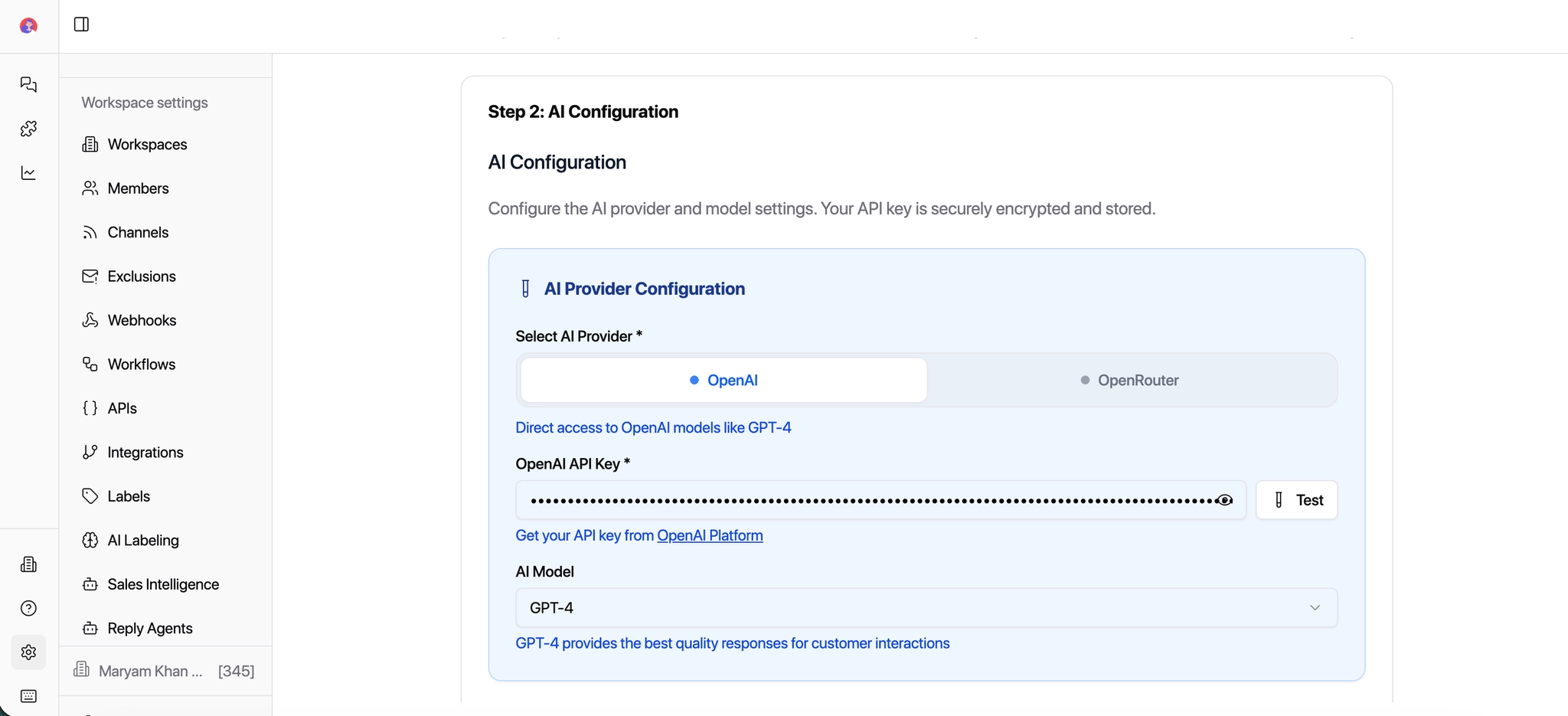The height and width of the screenshot is (716, 1568).
Task: Expand the AI Model dropdown
Action: pyautogui.click(x=926, y=607)
